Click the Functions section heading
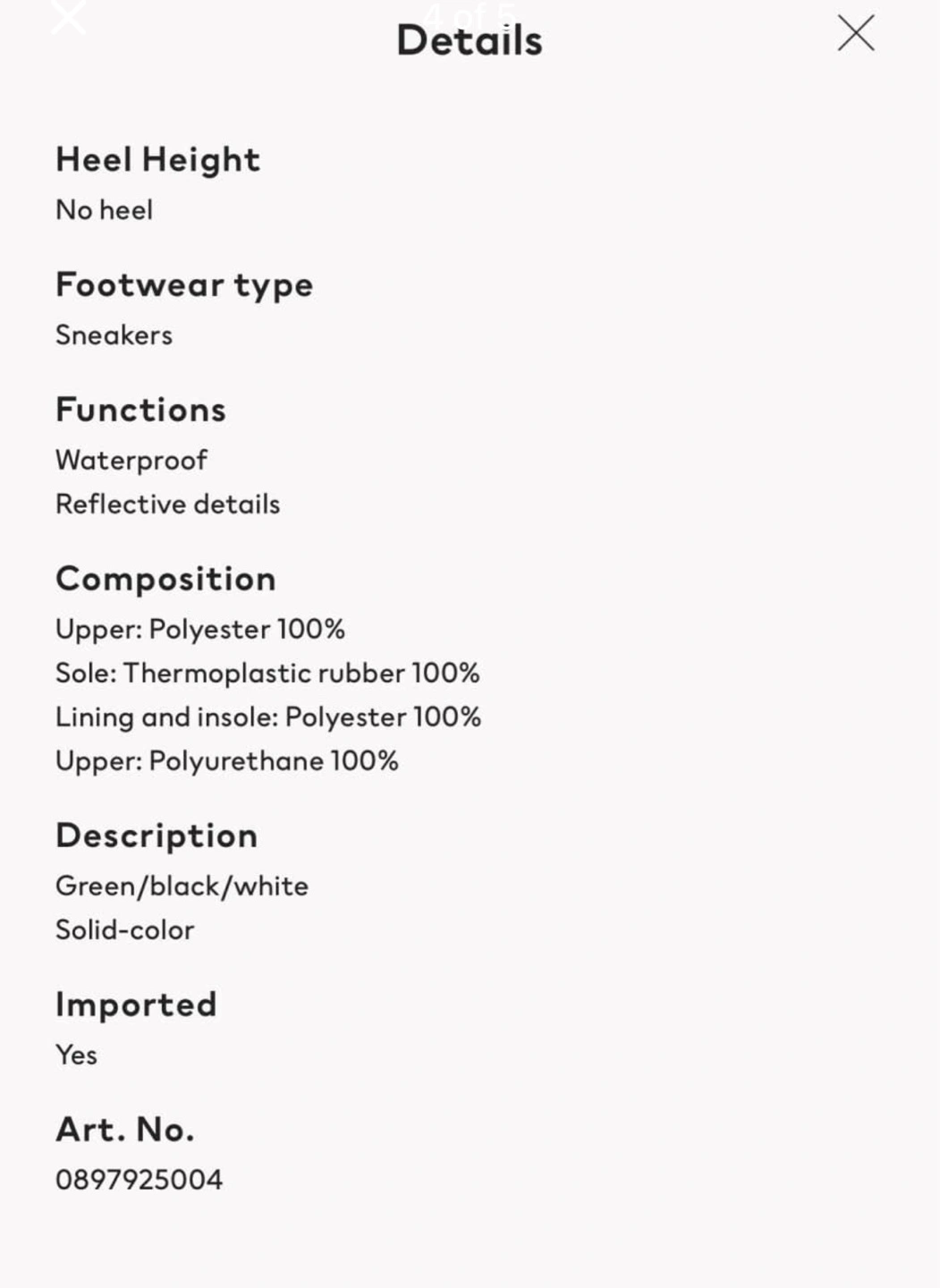This screenshot has width=940, height=1288. (140, 410)
